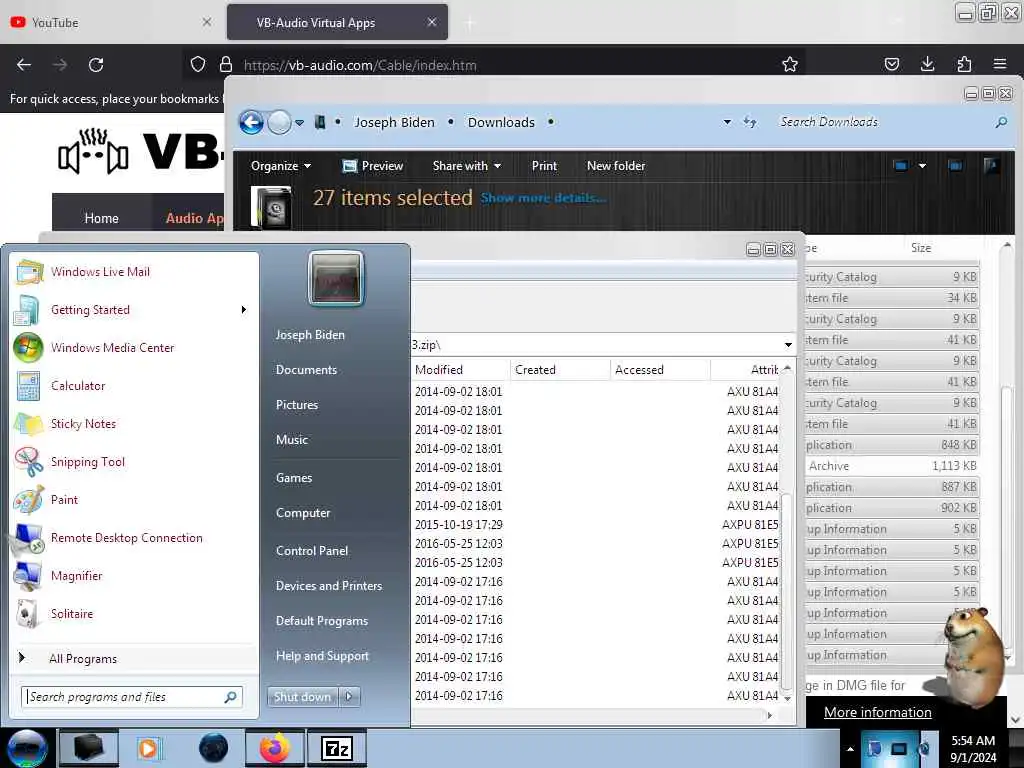This screenshot has width=1024, height=768.
Task: Click the clock showing 5:54 AM
Action: [972, 741]
